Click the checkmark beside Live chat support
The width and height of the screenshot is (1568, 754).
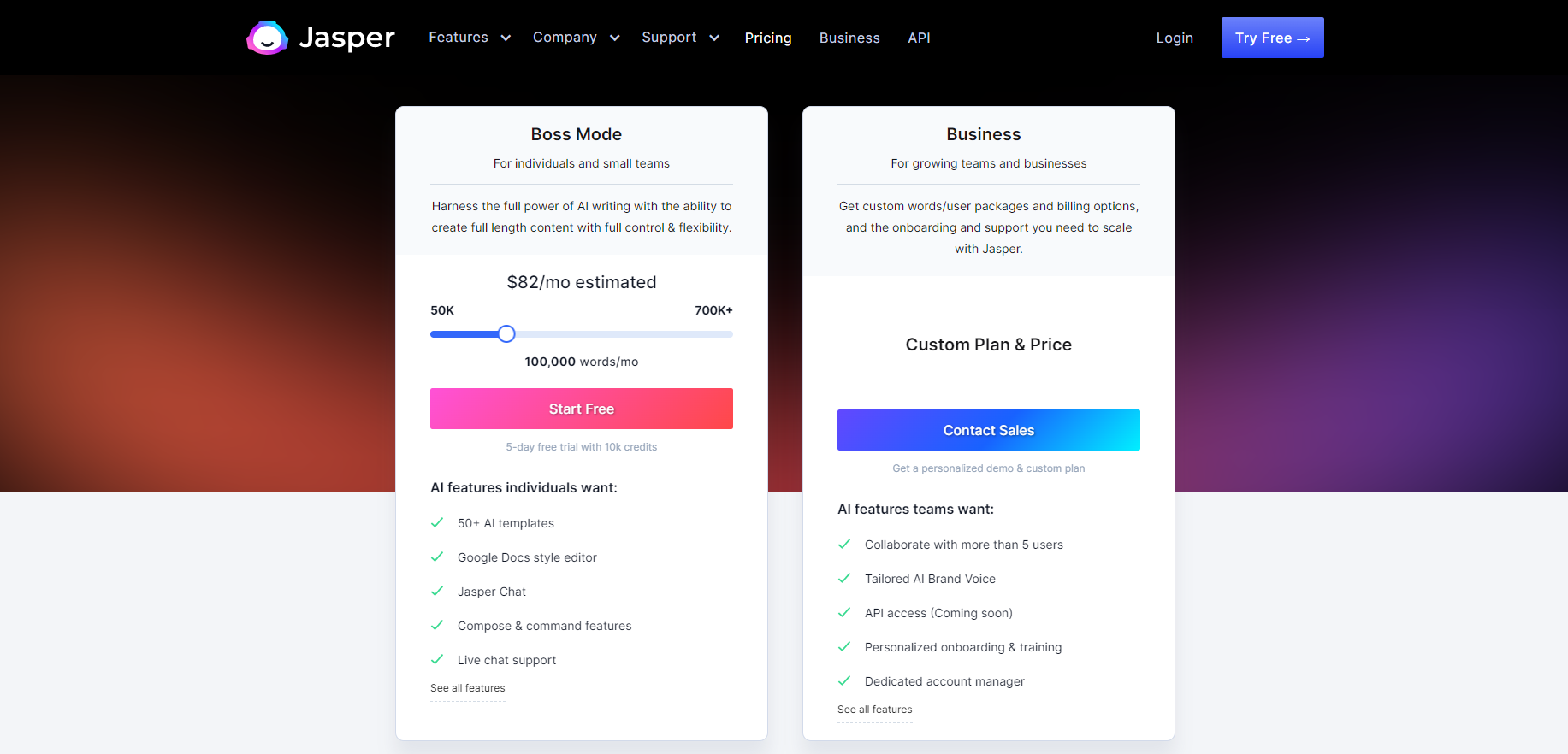click(x=437, y=659)
